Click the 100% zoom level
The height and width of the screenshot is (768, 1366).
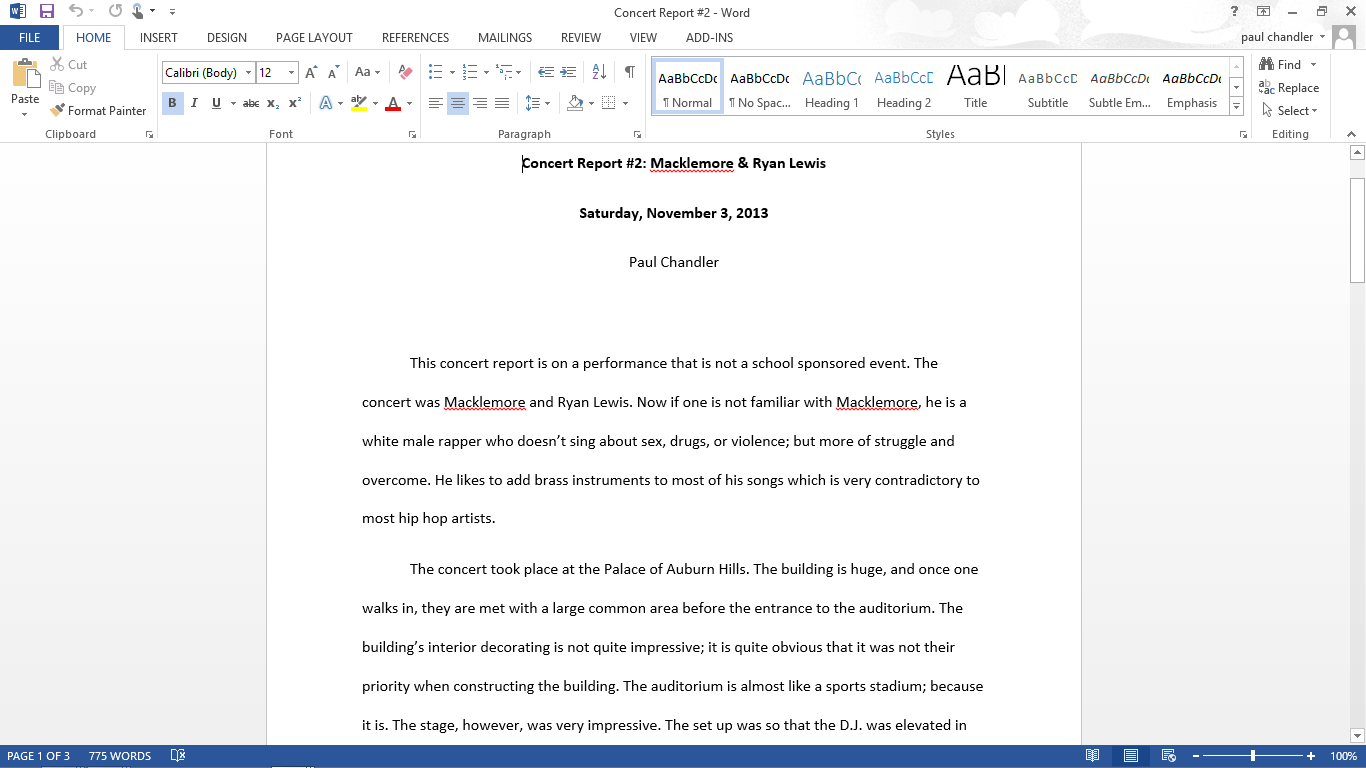pos(1343,756)
